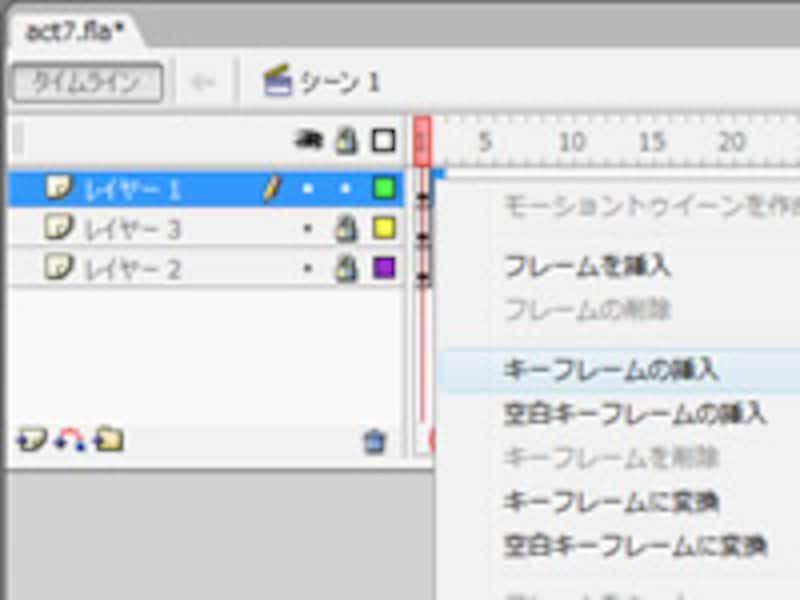This screenshot has width=800, height=600.
Task: Click the delete layer trash icon
Action: (375, 441)
